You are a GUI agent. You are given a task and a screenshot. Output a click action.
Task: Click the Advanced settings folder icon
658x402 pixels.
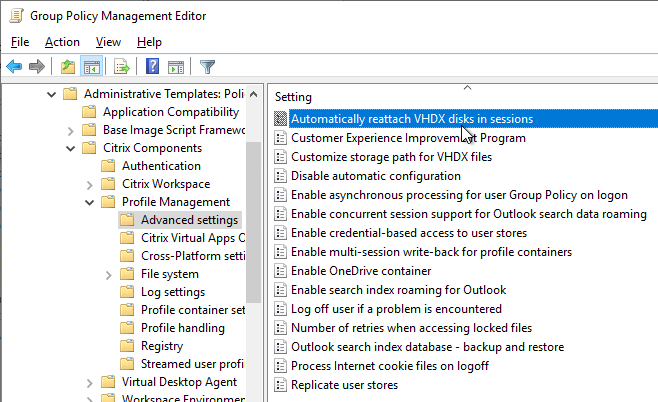127,219
